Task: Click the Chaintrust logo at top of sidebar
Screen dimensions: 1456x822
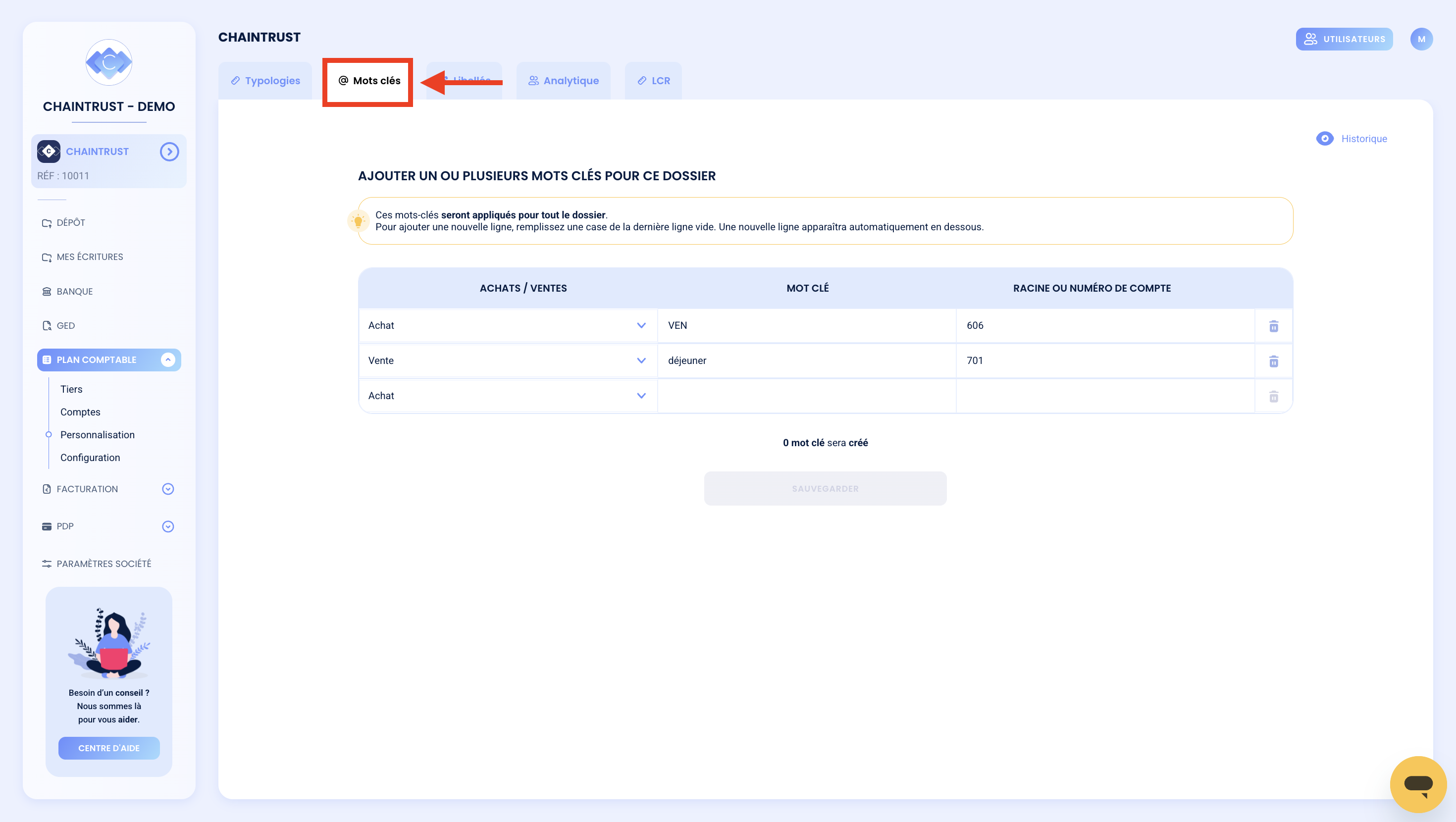Action: pos(108,62)
